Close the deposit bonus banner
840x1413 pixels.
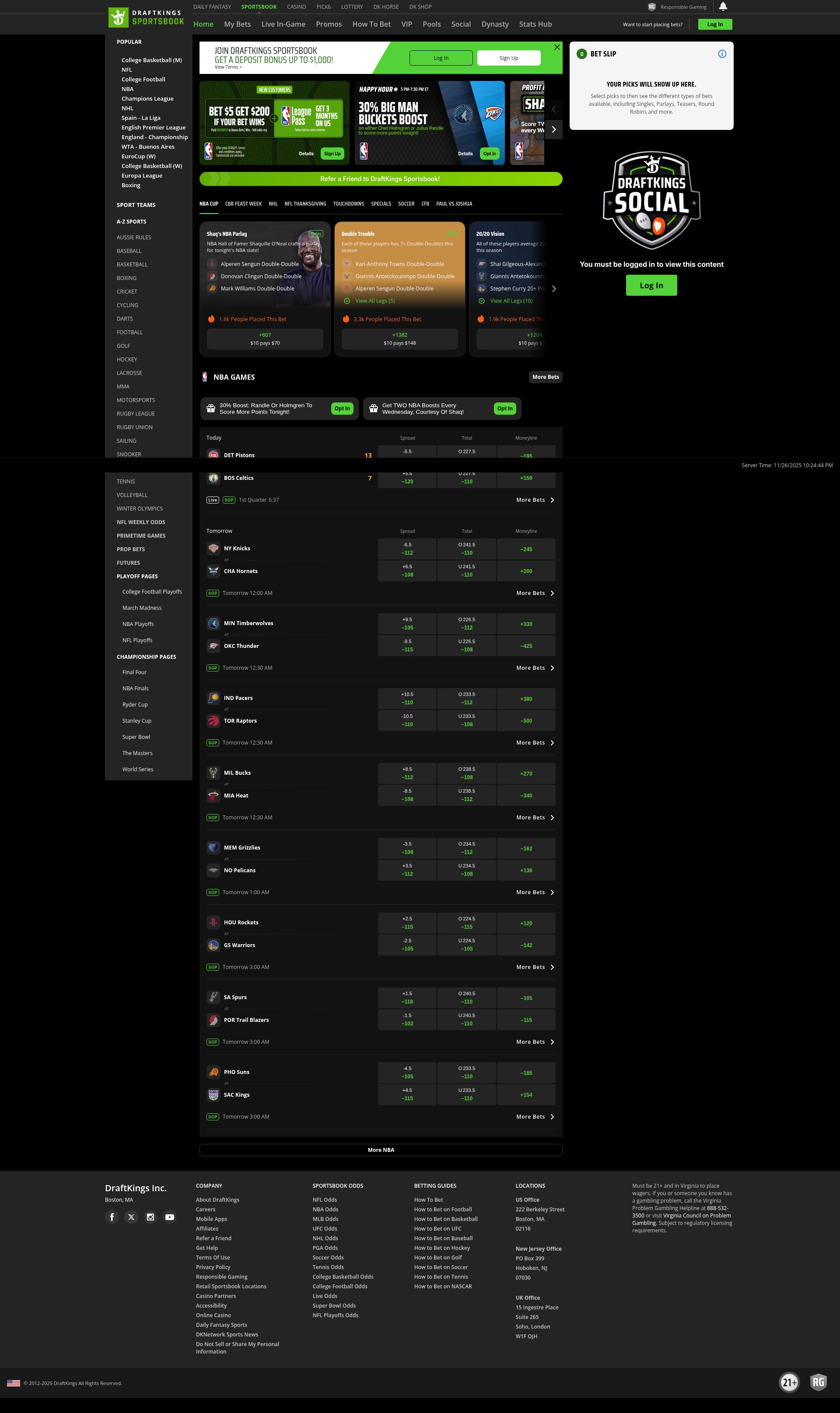(557, 47)
